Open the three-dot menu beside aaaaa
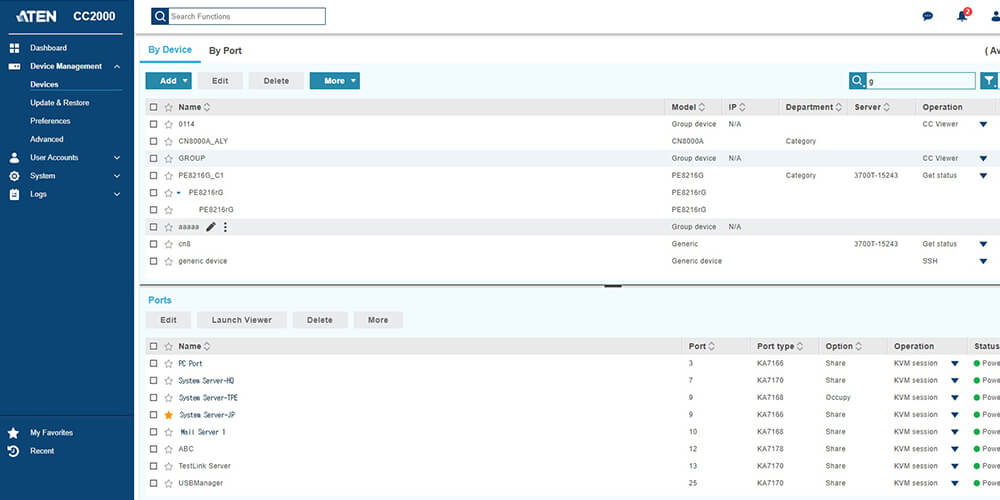Viewport: 1000px width, 500px height. click(225, 227)
